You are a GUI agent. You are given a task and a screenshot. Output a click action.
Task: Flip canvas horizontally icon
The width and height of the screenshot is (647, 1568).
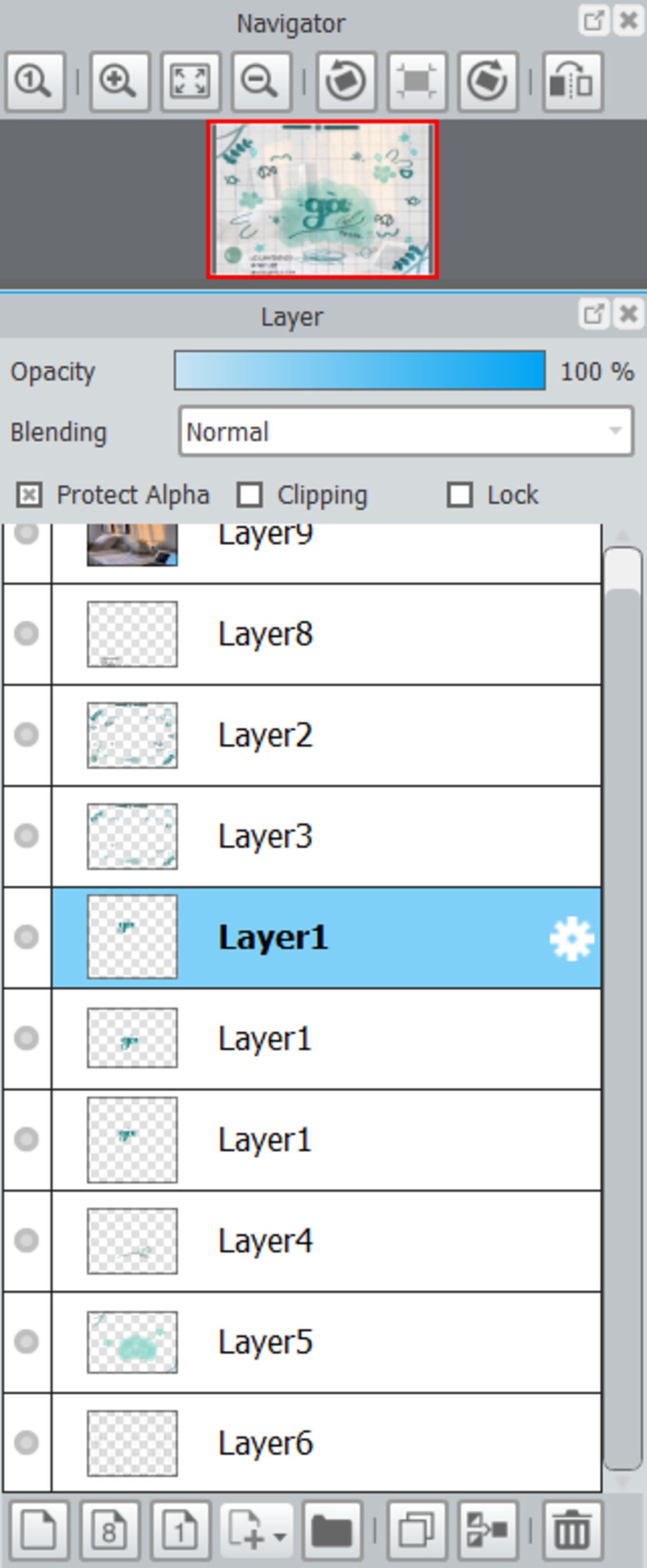click(x=572, y=82)
